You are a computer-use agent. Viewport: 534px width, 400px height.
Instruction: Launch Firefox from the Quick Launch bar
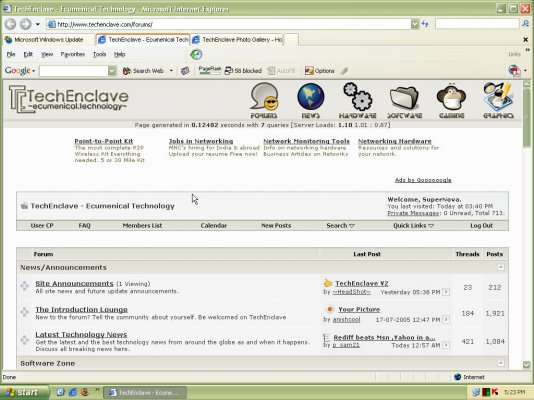(84, 392)
